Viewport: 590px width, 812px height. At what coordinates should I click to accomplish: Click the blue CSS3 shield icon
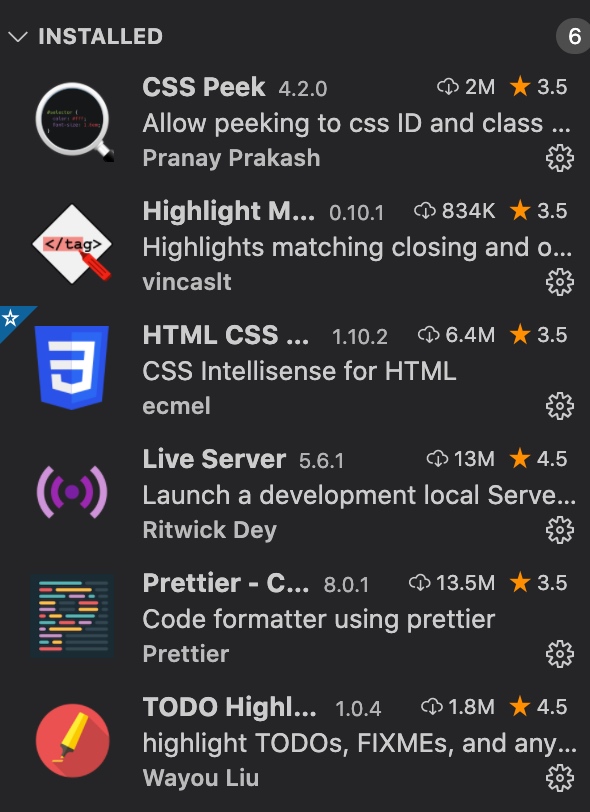click(x=71, y=368)
